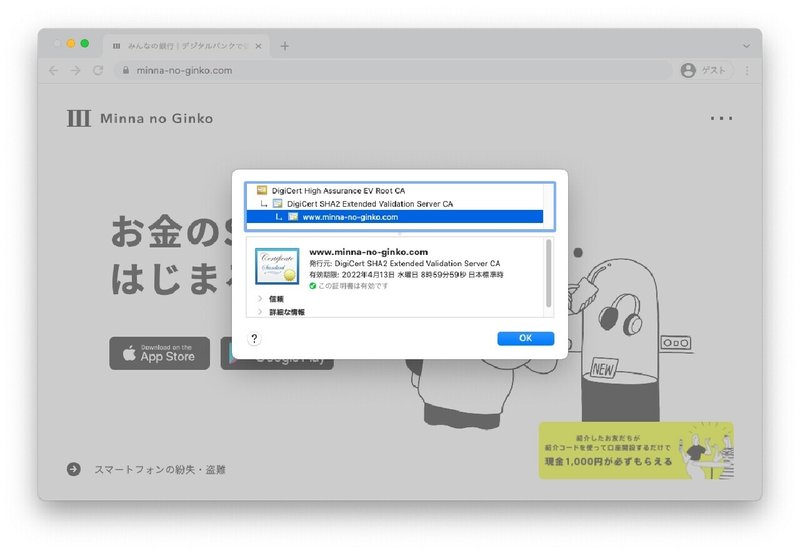This screenshot has height=551, width=800.
Task: Reload the page with refresh icon
Action: click(x=98, y=70)
